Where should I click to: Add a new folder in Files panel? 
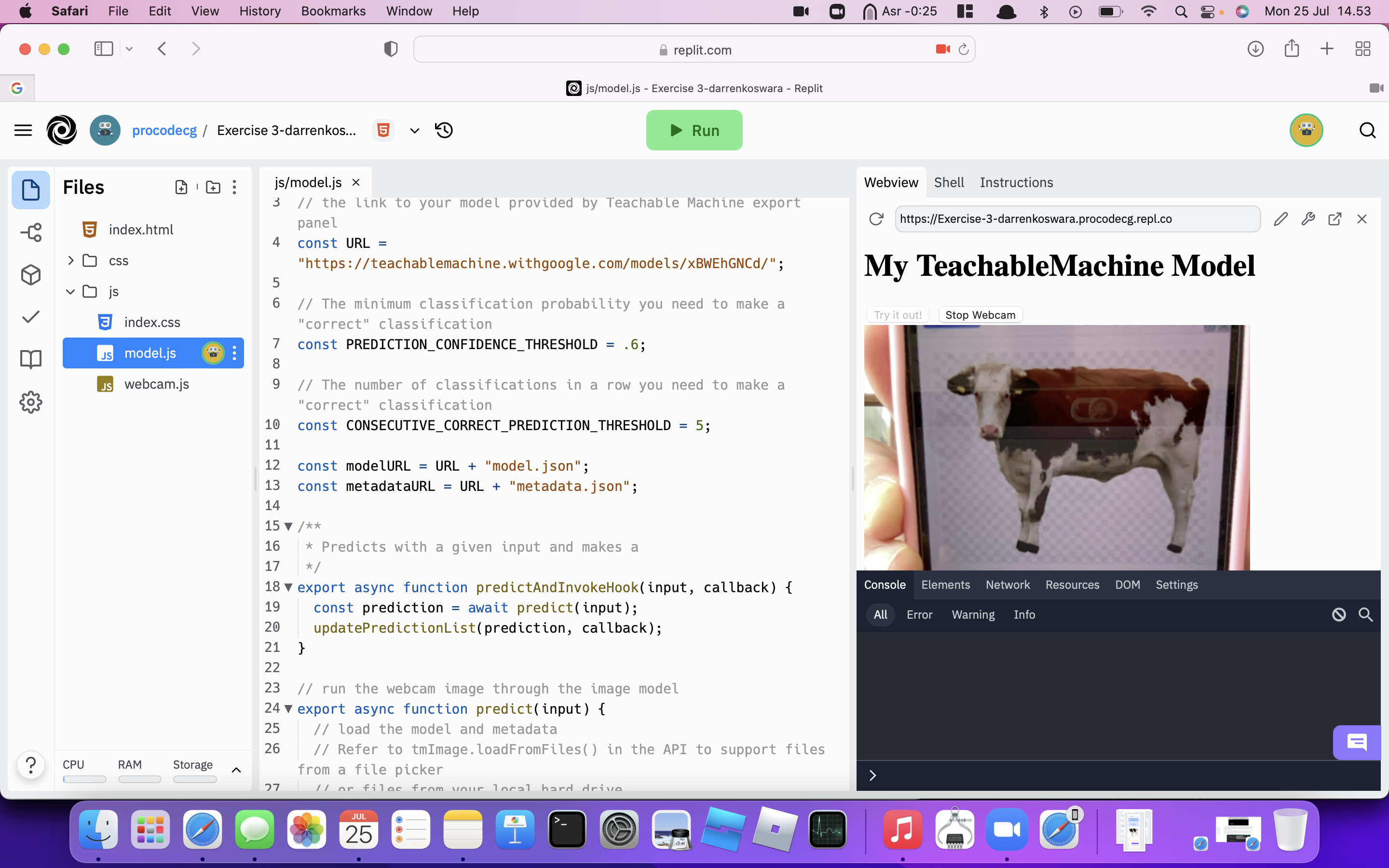213,187
